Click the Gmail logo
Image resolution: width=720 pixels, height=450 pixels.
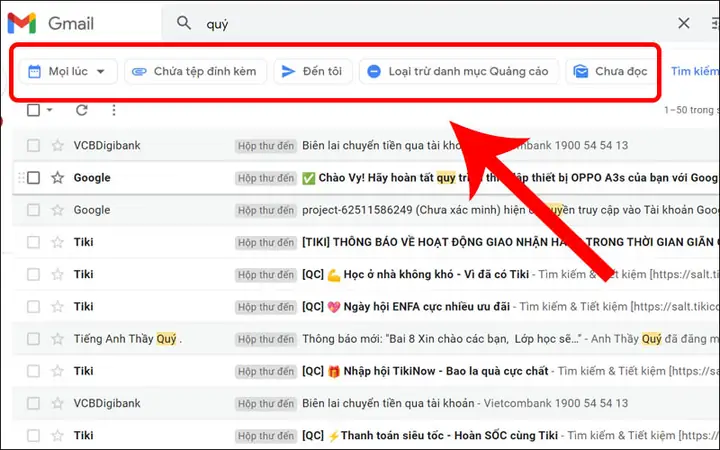(x=51, y=23)
